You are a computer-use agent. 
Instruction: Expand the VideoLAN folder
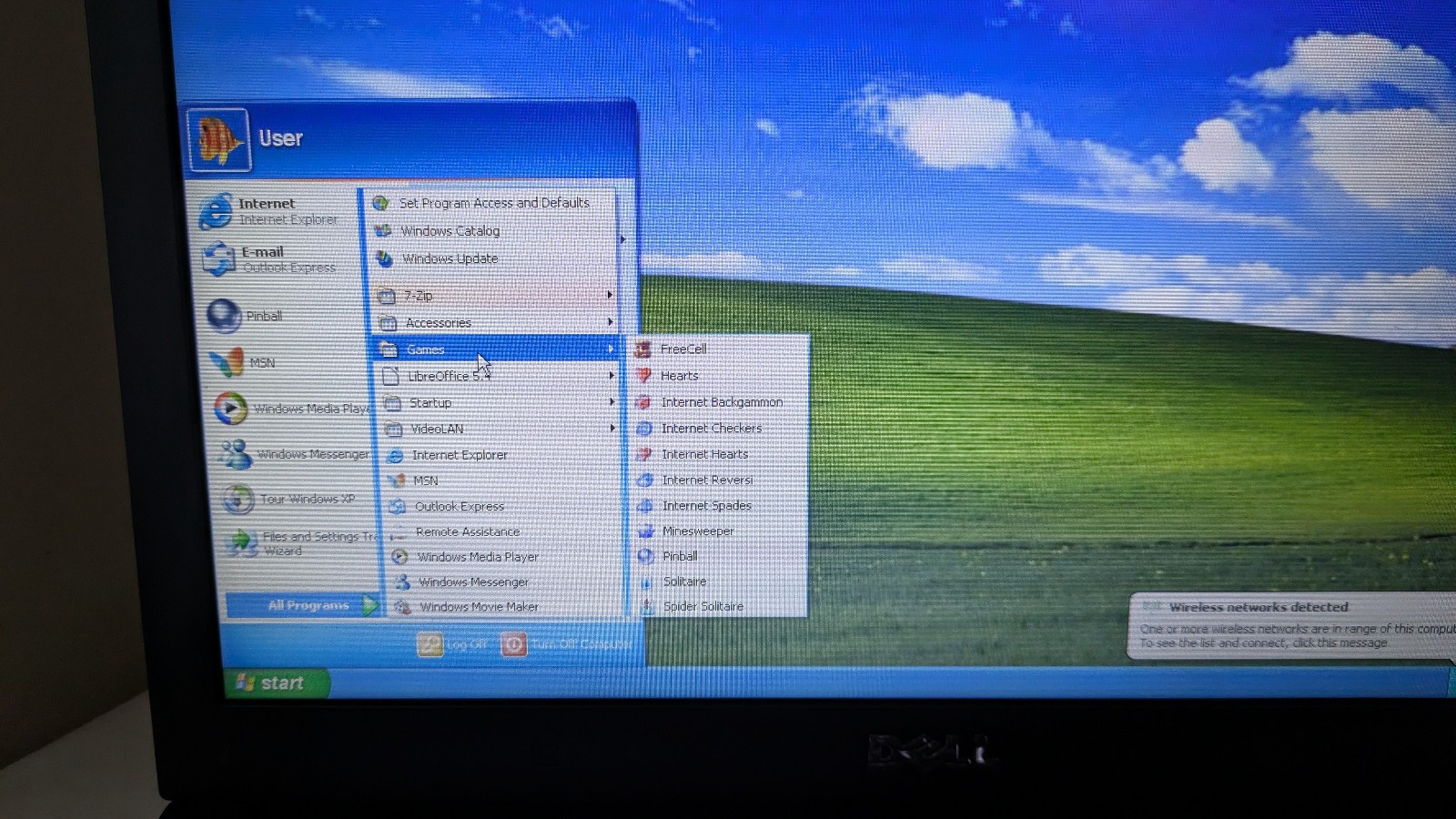click(x=500, y=429)
